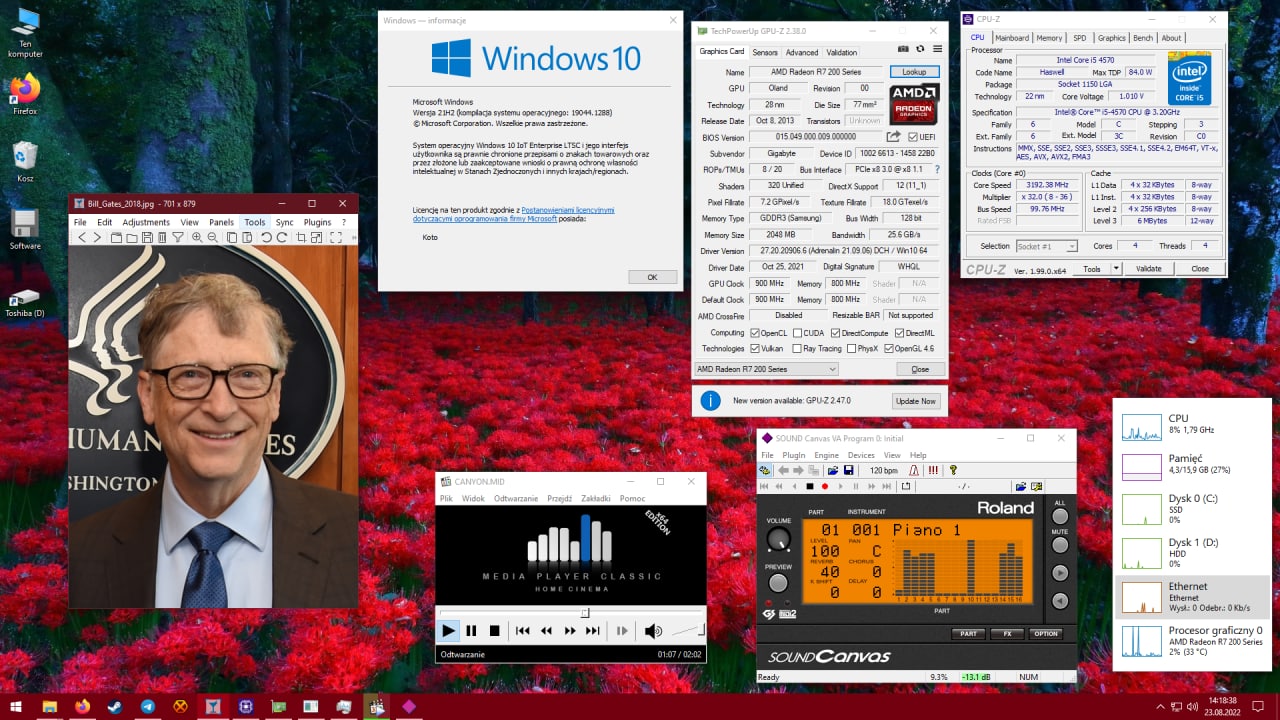
Task: Switch to the Mainboard tab in CPU-Z
Action: (1011, 38)
